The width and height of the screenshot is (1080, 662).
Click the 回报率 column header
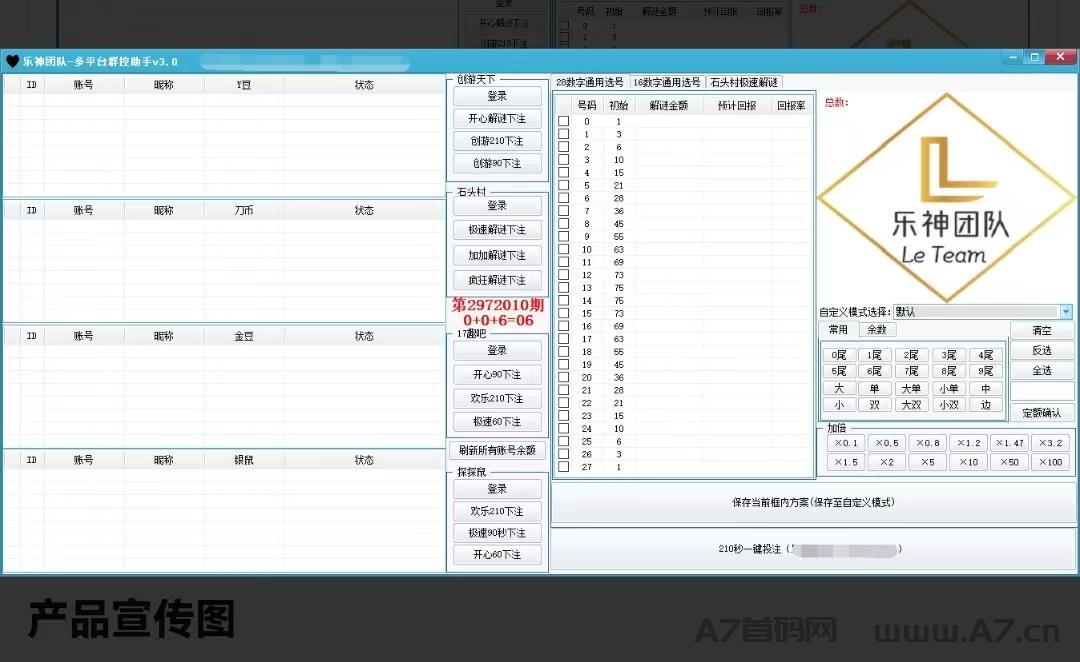(791, 105)
